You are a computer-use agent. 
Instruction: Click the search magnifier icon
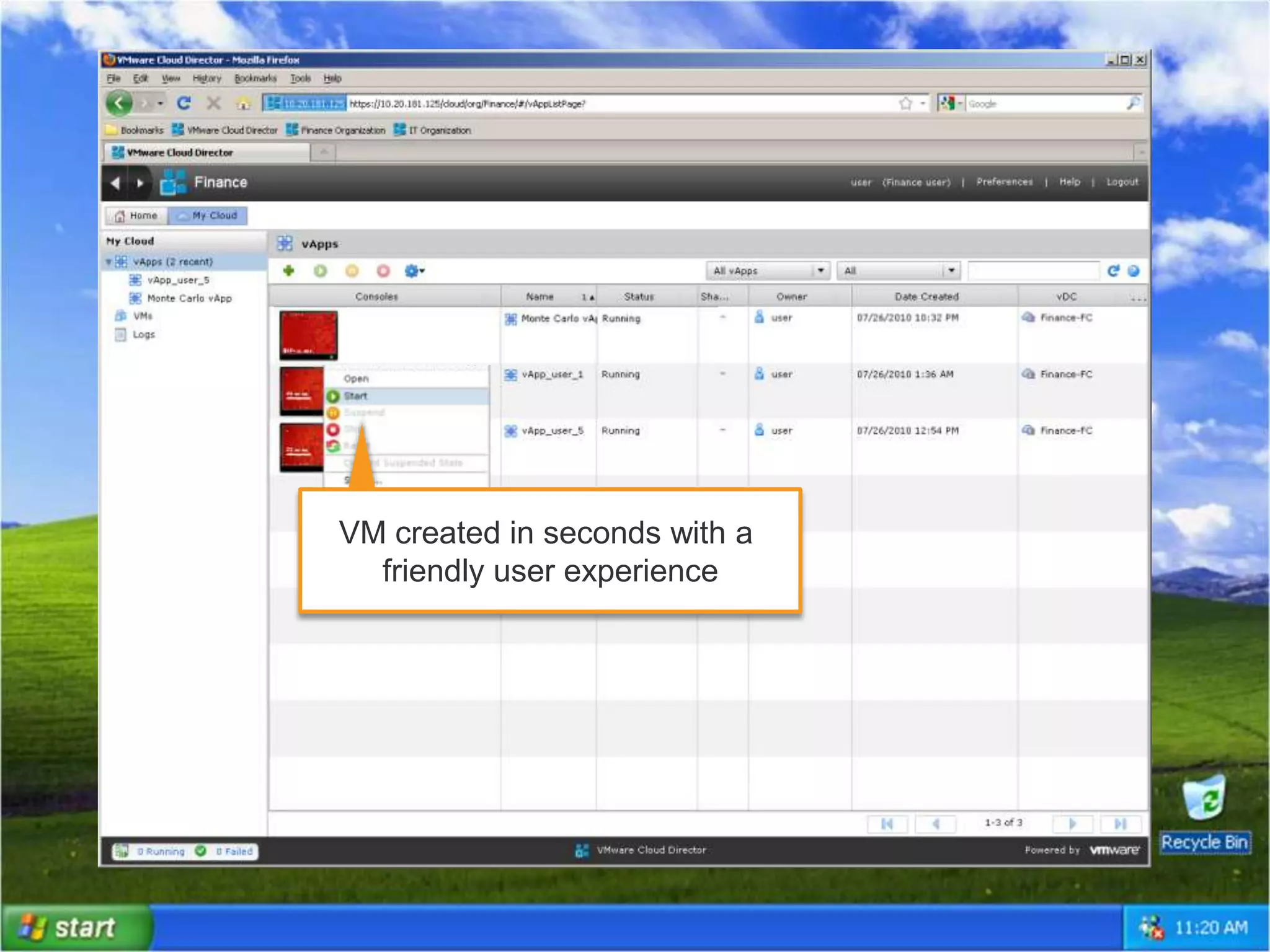pyautogui.click(x=1132, y=104)
